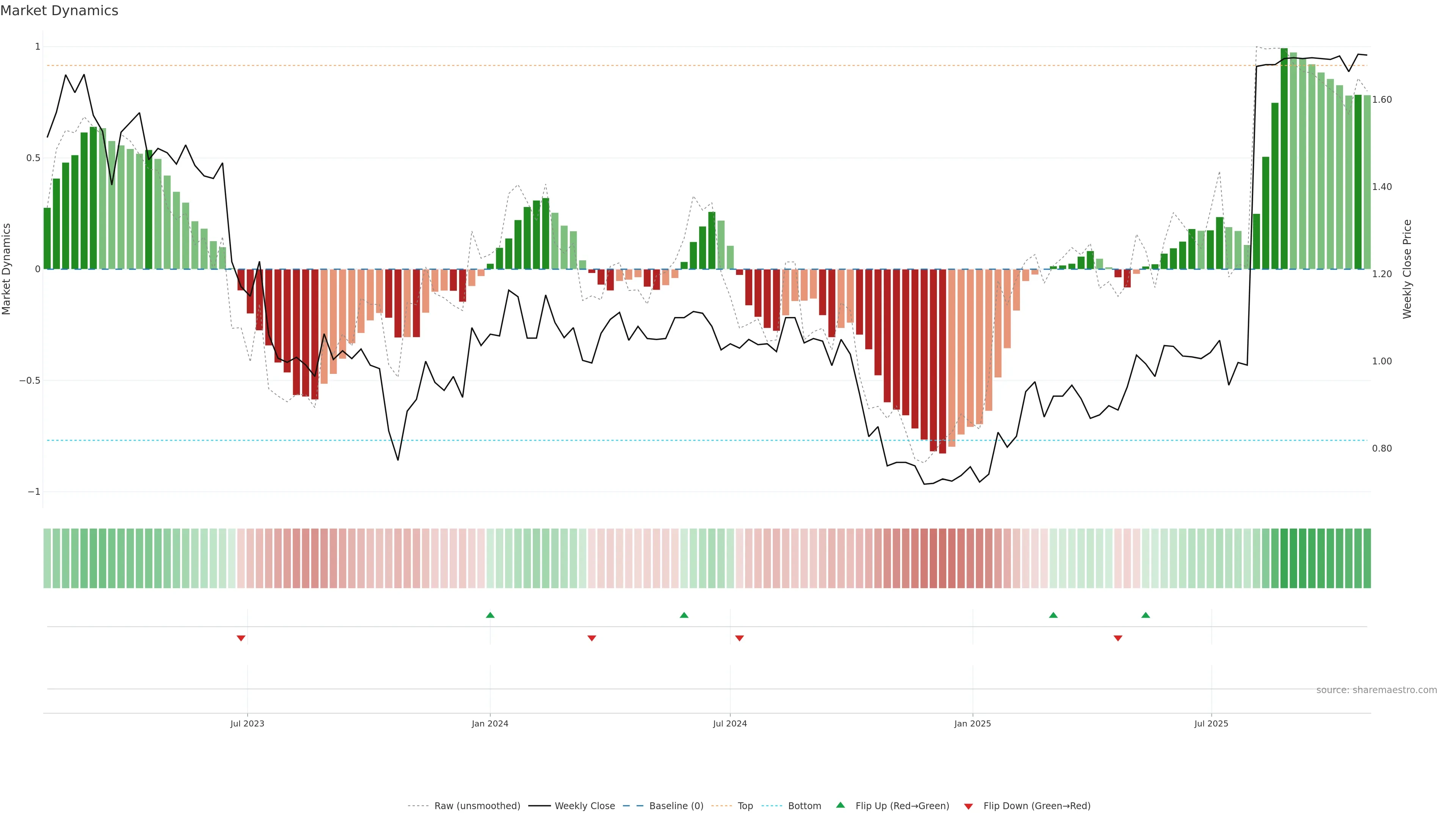Click the green flip-up triangle at Jan 2024
This screenshot has width=1456, height=819.
(x=490, y=615)
